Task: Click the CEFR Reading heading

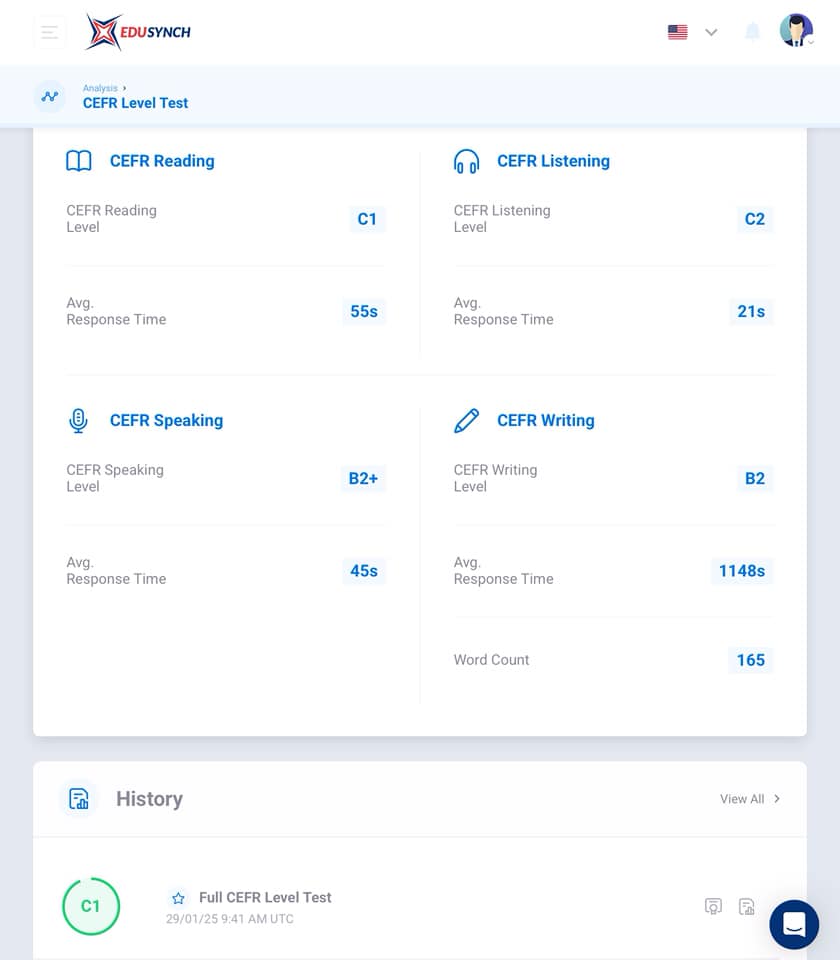Action: tap(162, 161)
